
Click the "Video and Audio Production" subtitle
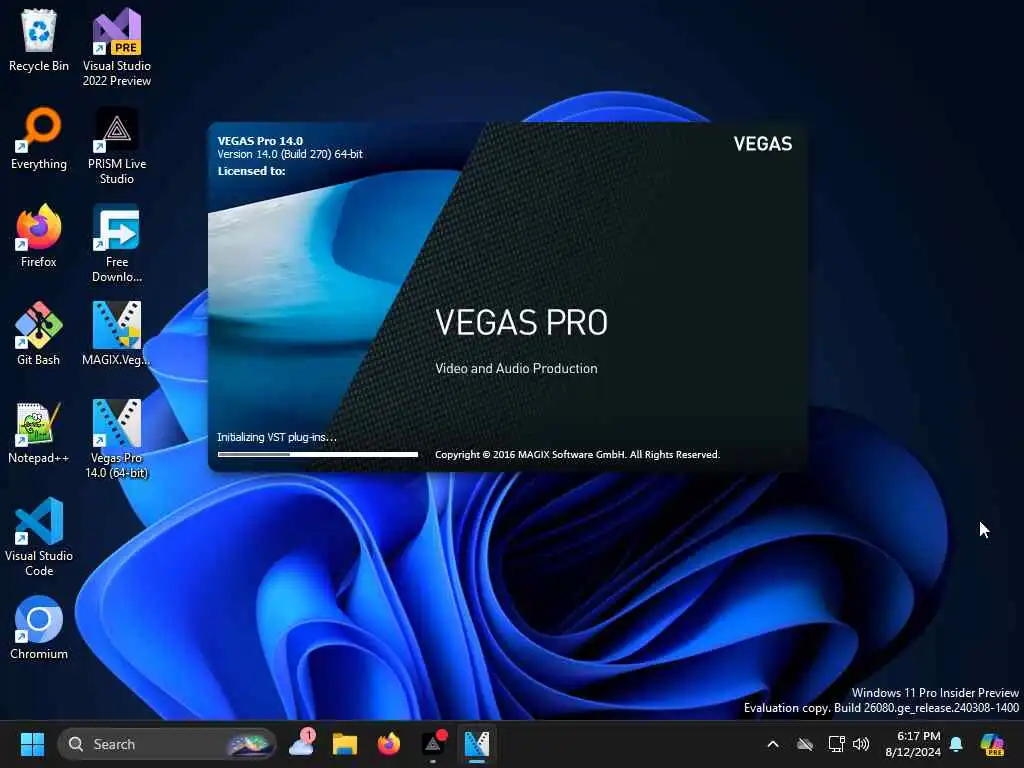click(x=516, y=368)
